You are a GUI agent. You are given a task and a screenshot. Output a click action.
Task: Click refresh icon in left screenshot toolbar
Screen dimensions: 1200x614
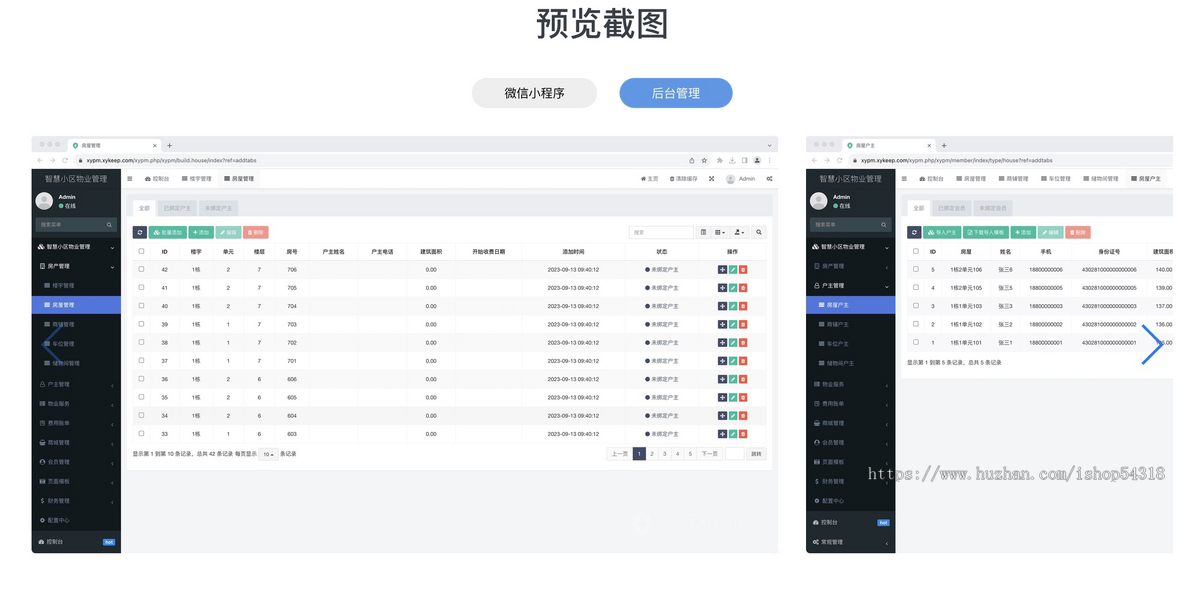pyautogui.click(x=140, y=232)
